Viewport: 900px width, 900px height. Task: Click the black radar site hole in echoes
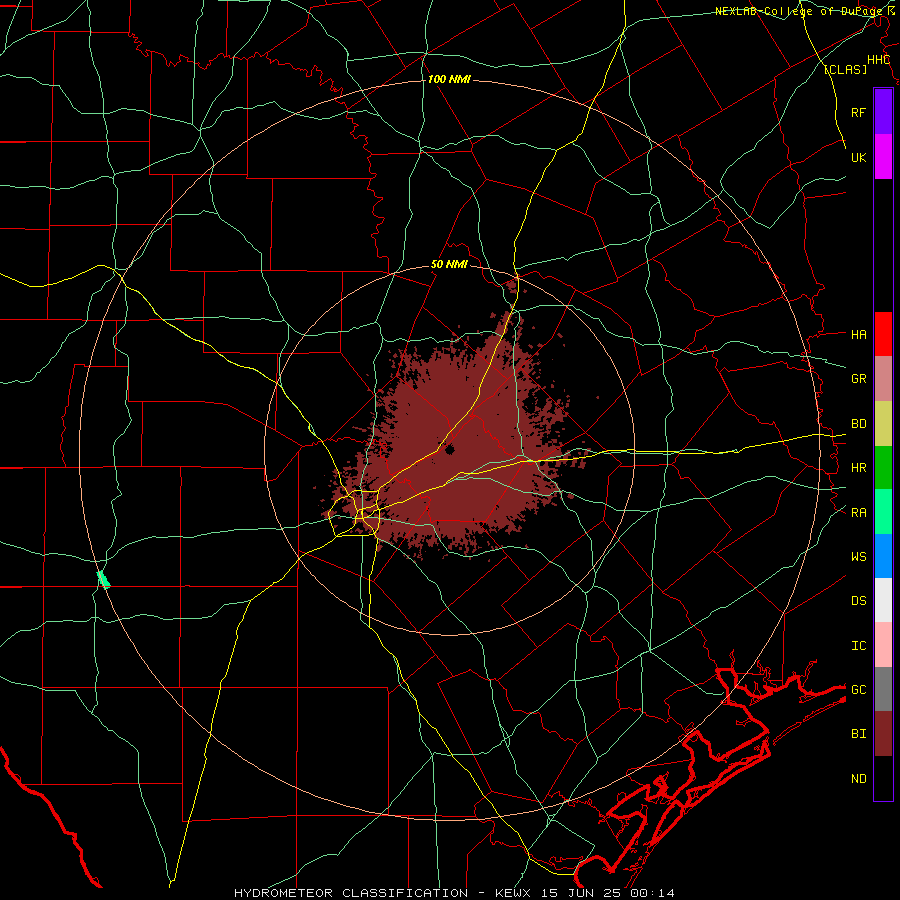tap(449, 449)
